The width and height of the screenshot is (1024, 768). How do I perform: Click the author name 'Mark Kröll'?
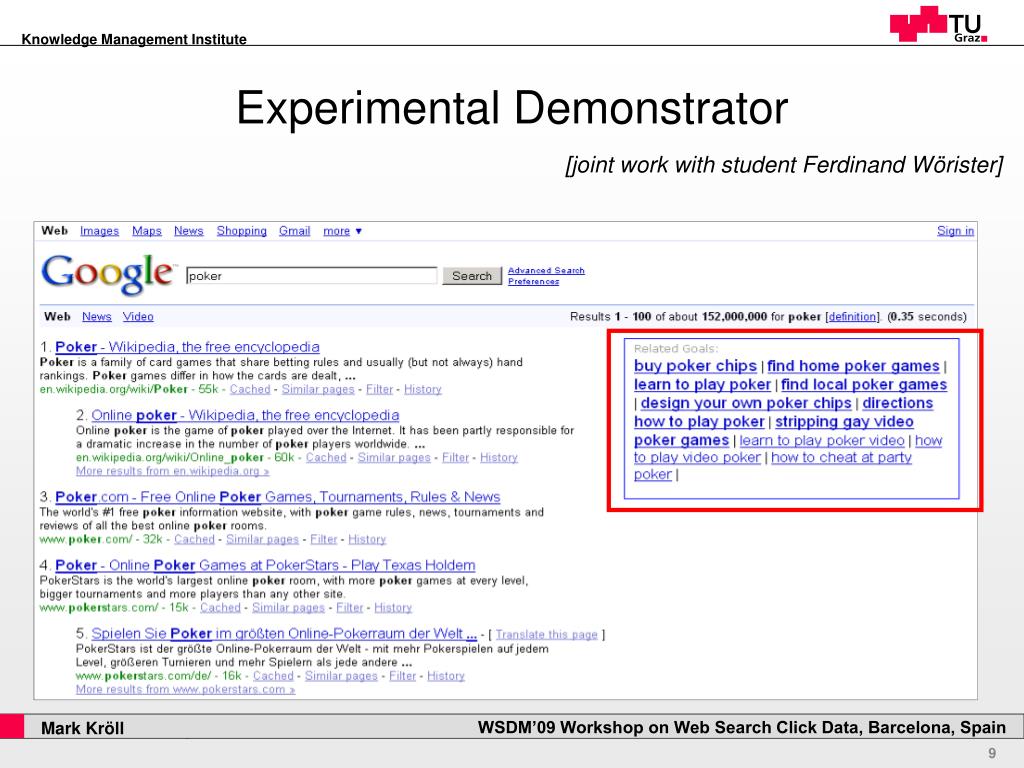click(82, 728)
